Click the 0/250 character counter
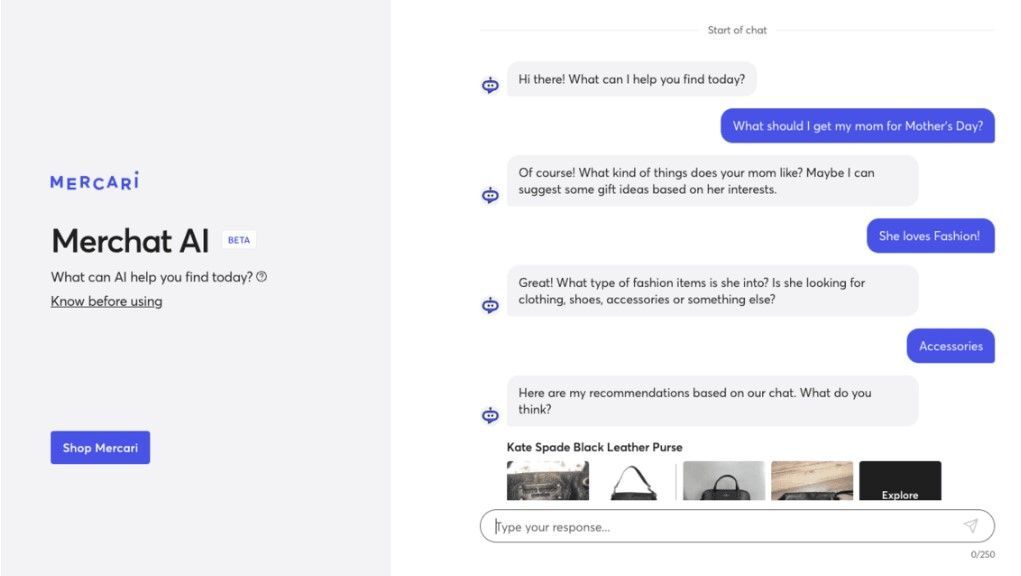 [983, 555]
